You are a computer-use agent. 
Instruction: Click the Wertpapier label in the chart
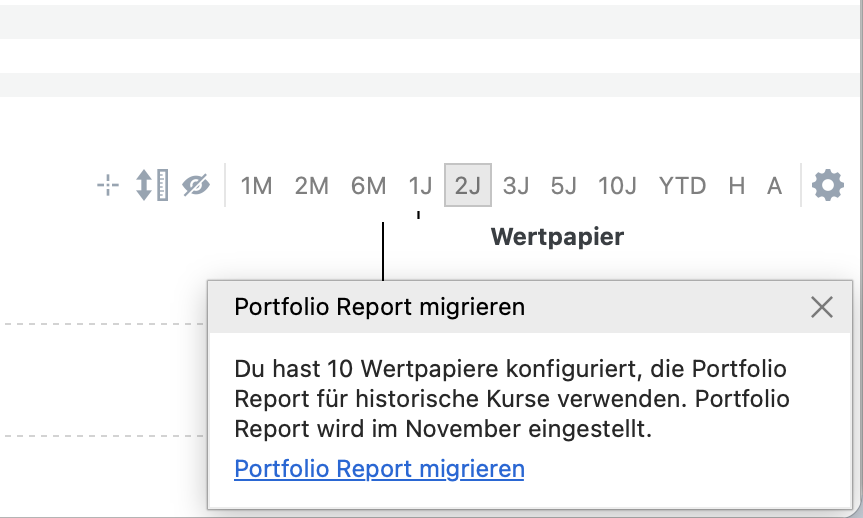[x=557, y=237]
